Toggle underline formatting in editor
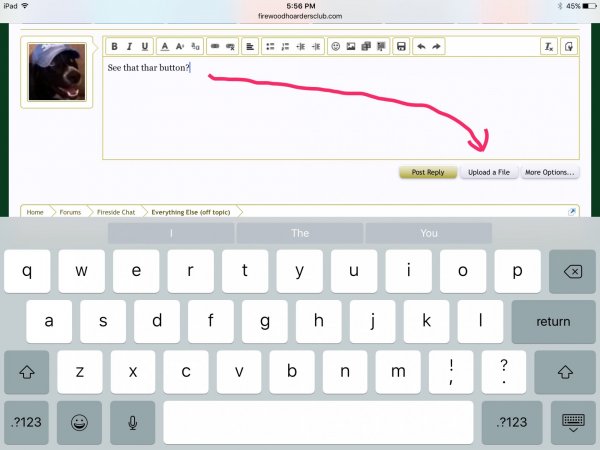This screenshot has width=600, height=450. [x=145, y=46]
